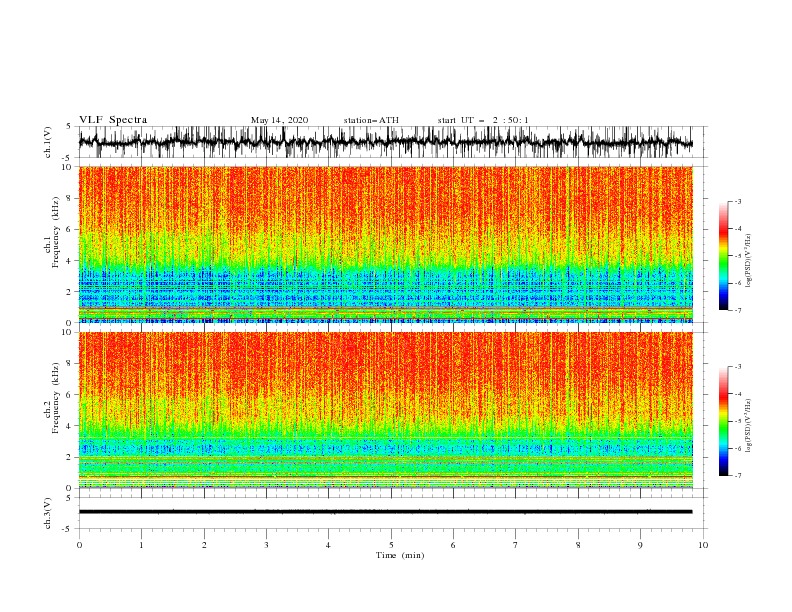Click the "Time (min)" axis title

pyautogui.click(x=400, y=555)
